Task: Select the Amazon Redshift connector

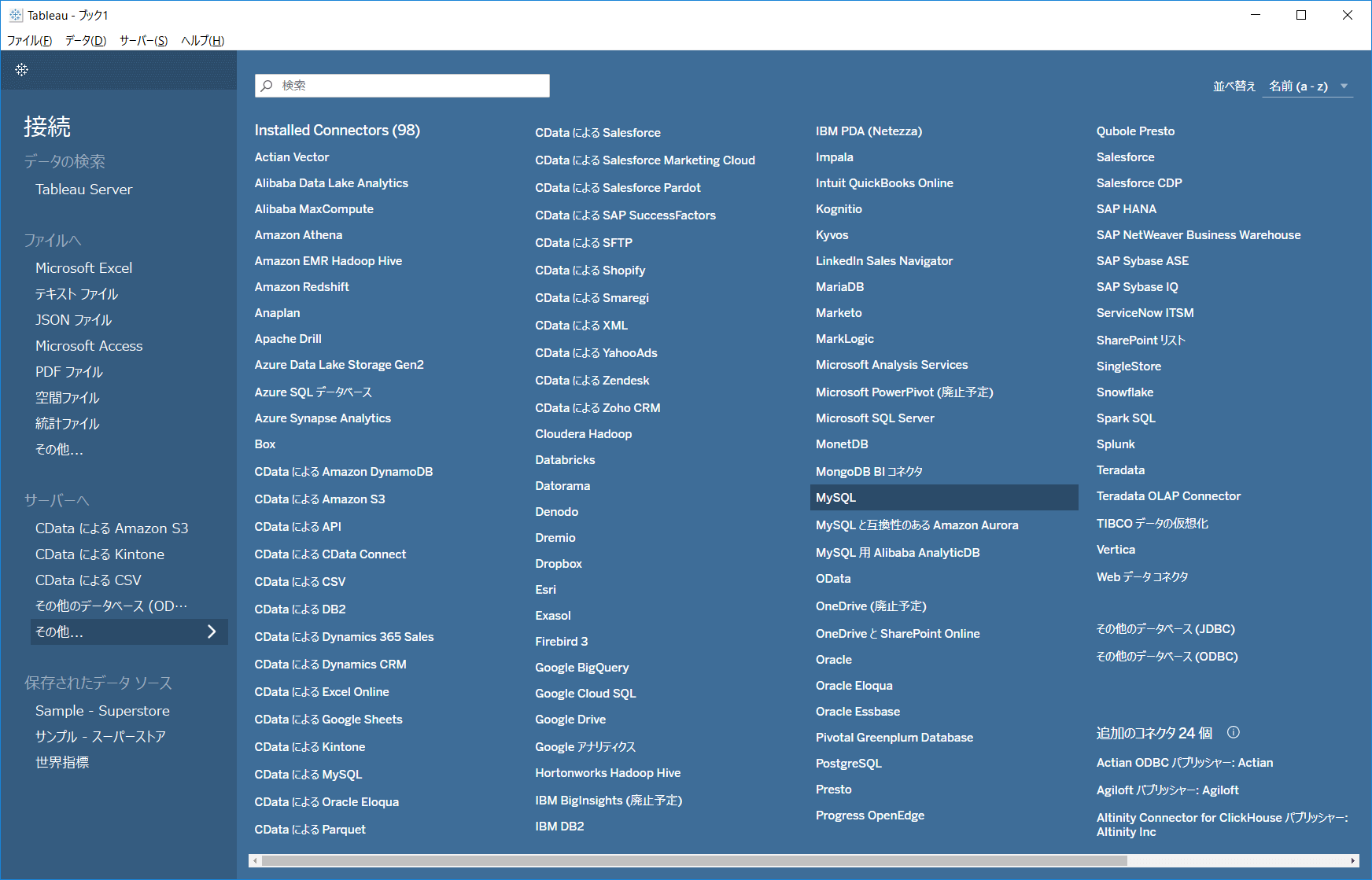Action: 302,287
